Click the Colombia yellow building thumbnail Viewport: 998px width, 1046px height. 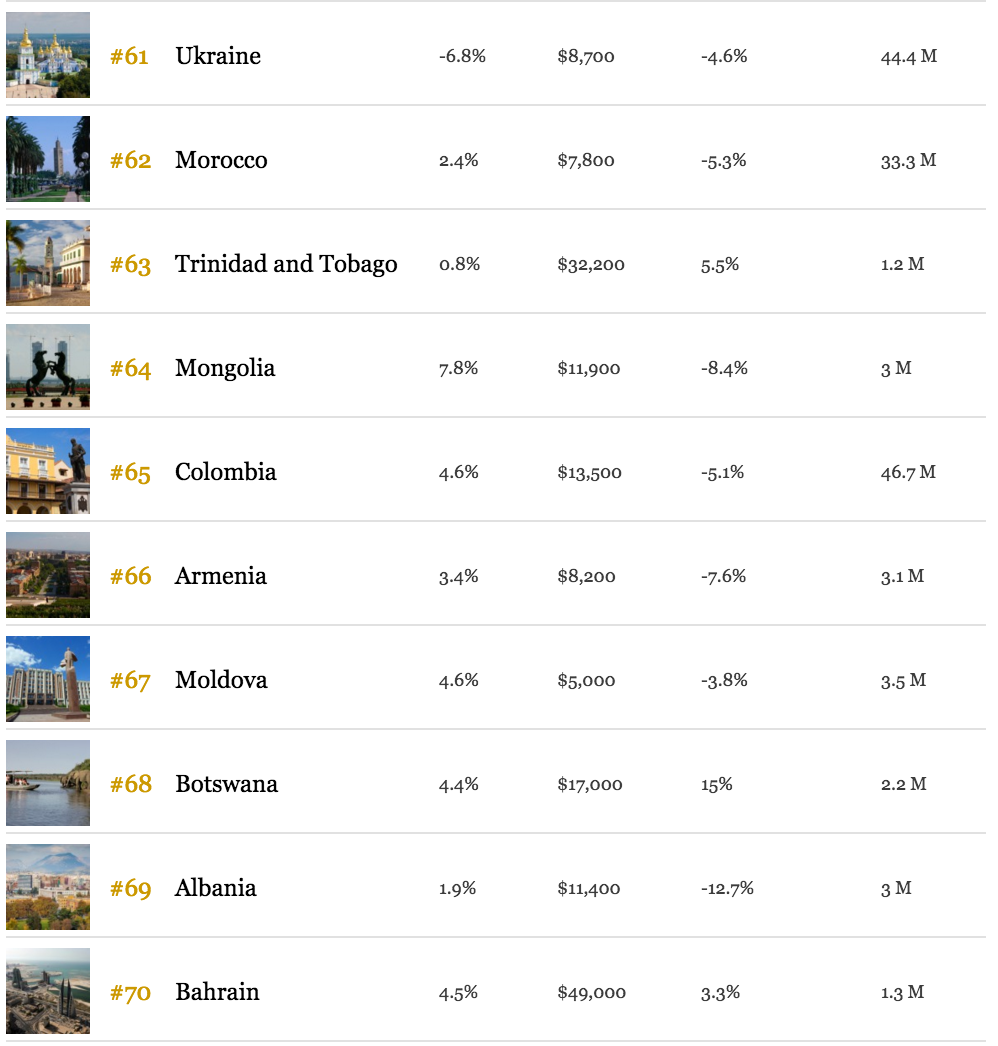coord(48,471)
